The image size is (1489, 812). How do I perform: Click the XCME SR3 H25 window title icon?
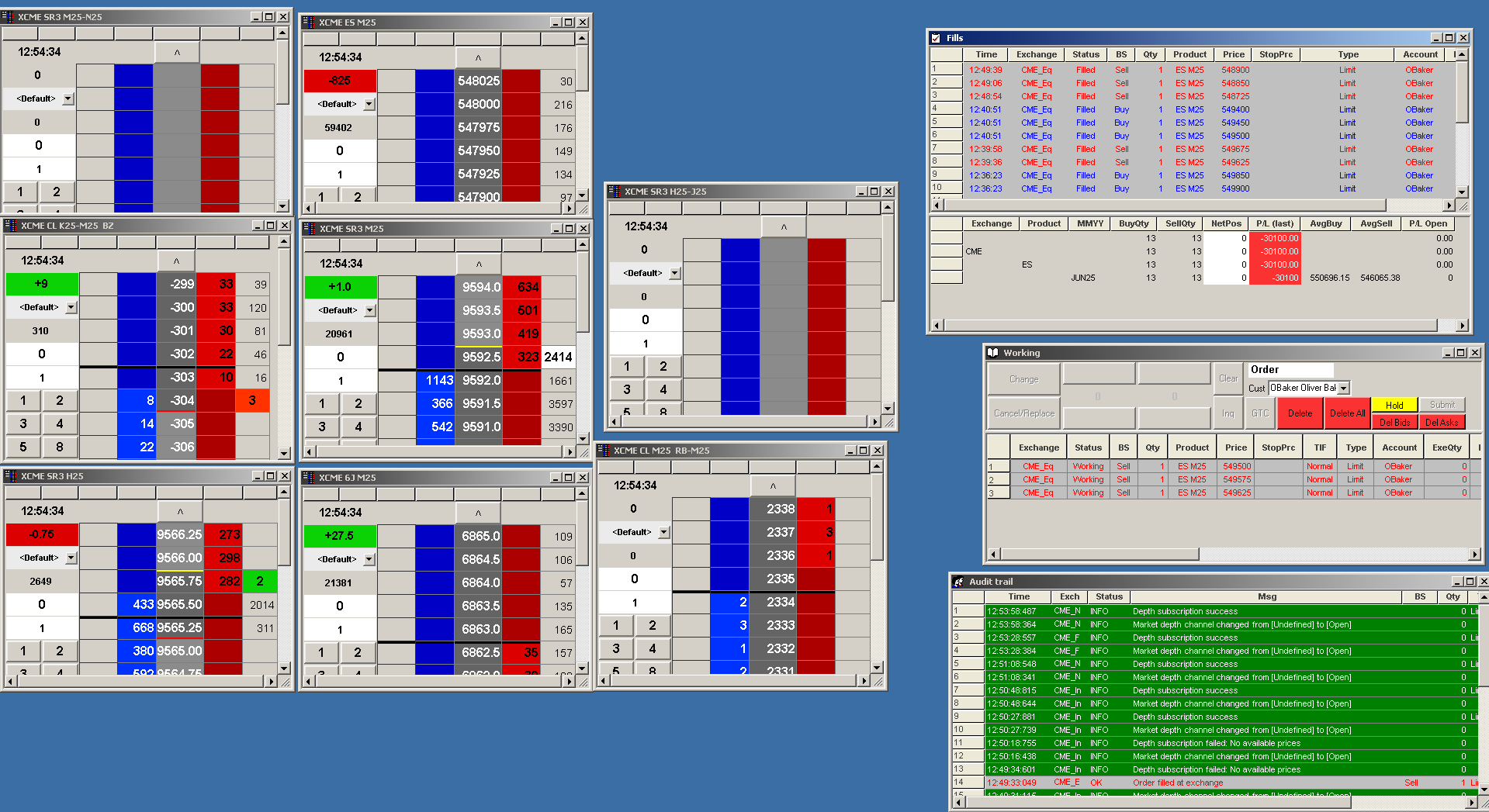point(10,476)
